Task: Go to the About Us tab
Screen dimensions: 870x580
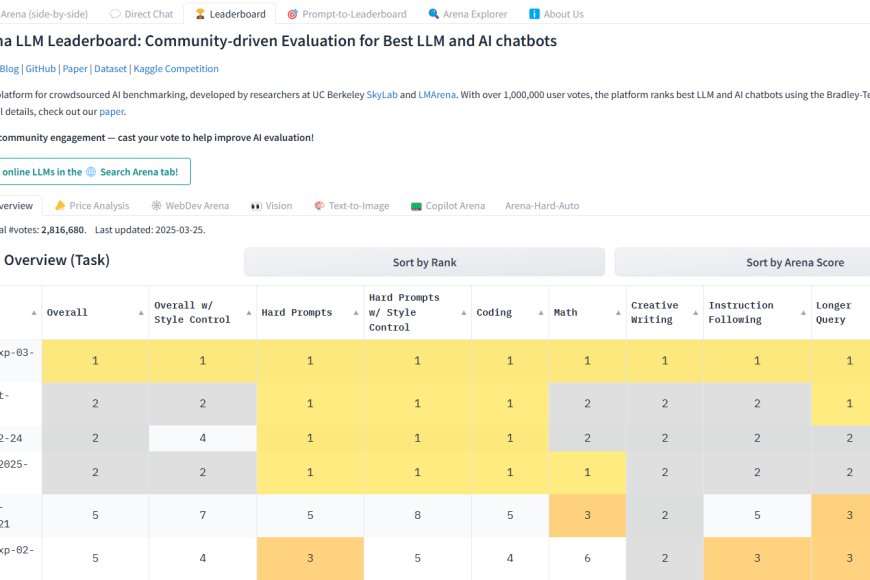Action: [556, 14]
